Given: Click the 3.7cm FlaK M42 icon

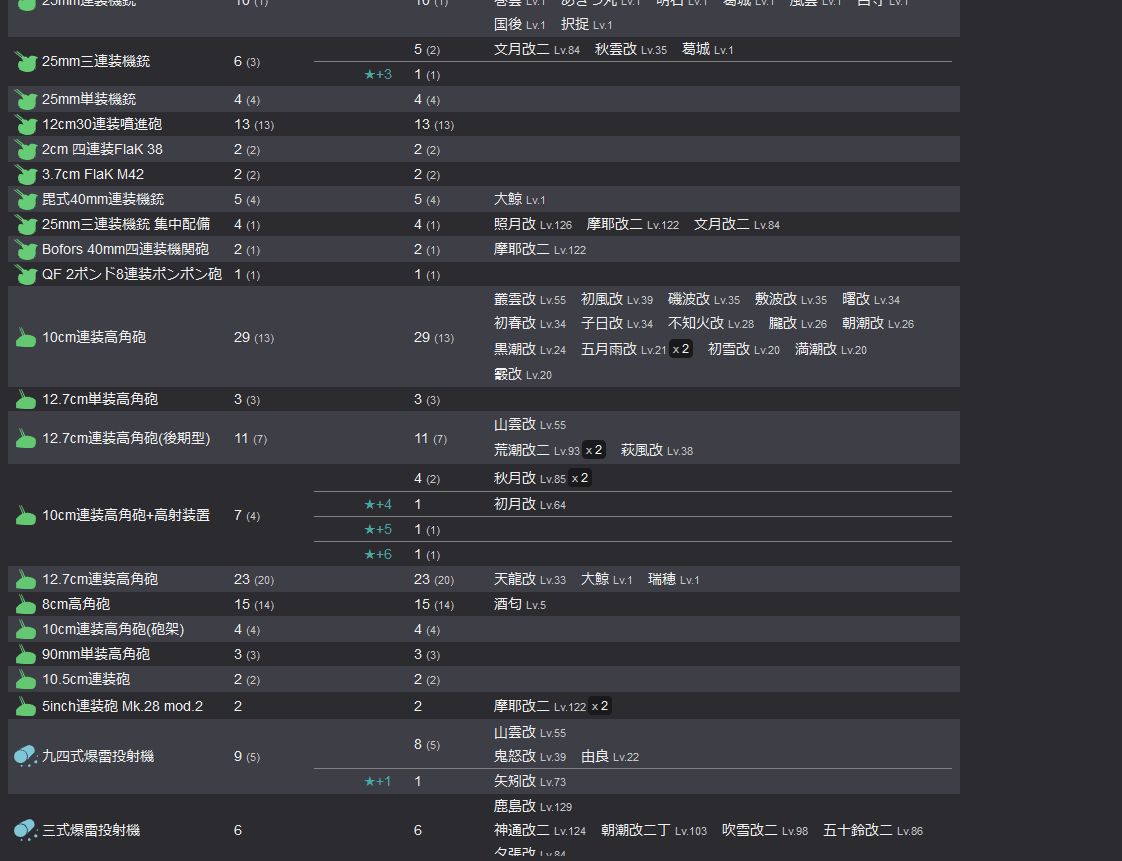Looking at the screenshot, I should [x=26, y=175].
